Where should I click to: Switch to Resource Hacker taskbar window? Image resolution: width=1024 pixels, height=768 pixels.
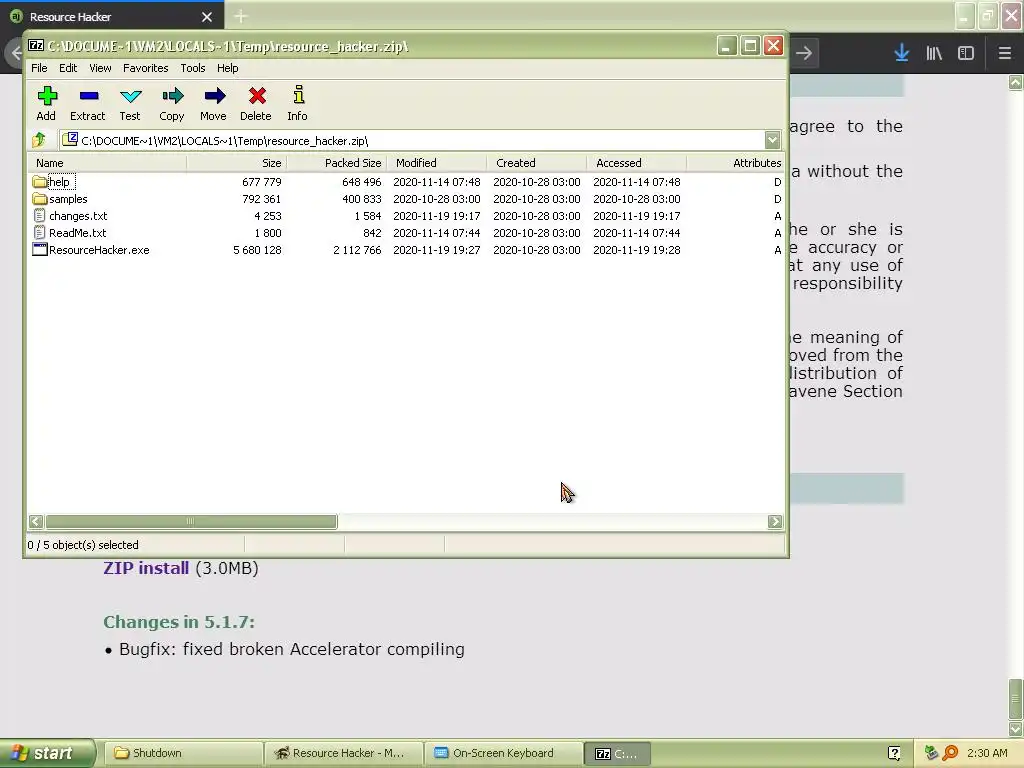(344, 753)
